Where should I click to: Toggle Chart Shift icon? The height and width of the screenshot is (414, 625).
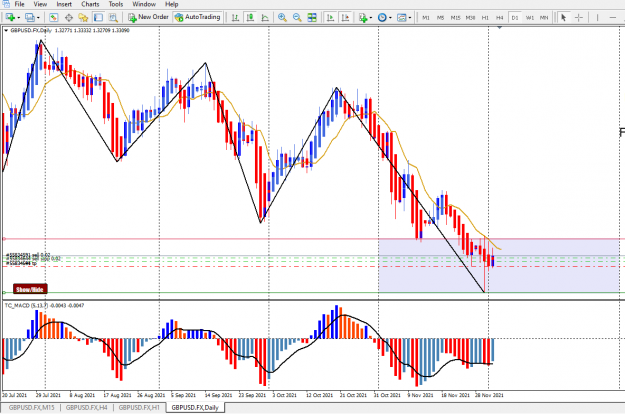click(x=346, y=18)
